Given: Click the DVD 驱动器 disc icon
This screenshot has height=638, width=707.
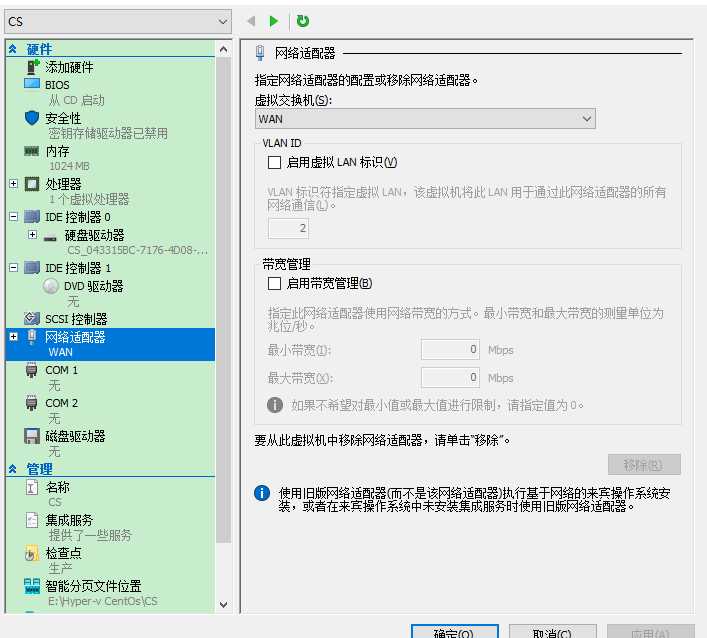Looking at the screenshot, I should coord(51,286).
